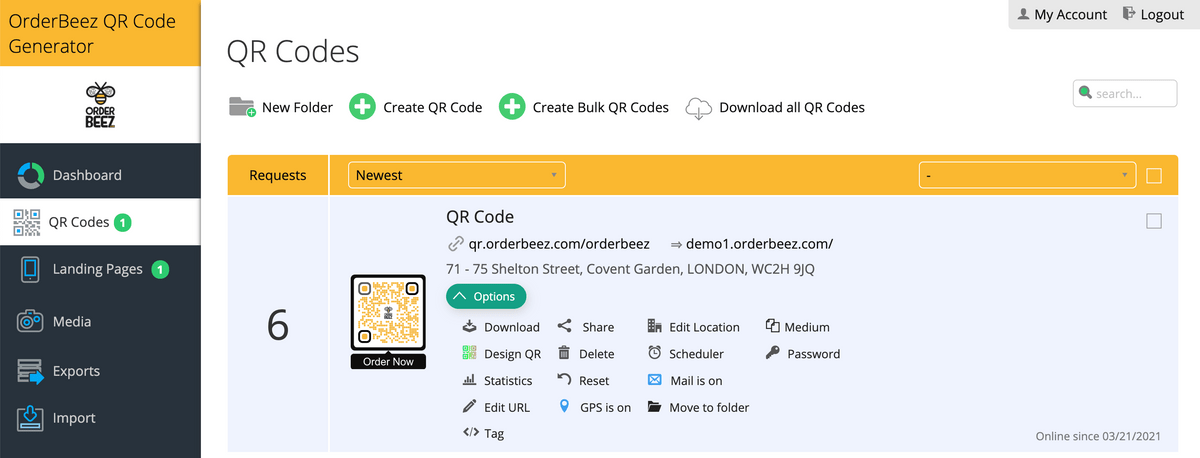Set a Password using key icon
The image size is (1200, 458).
773,353
